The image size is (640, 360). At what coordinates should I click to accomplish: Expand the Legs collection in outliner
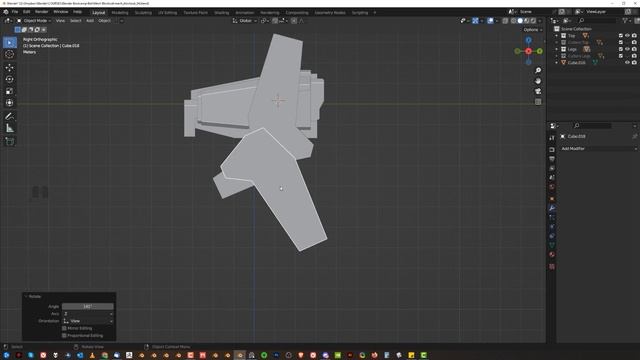click(556, 49)
